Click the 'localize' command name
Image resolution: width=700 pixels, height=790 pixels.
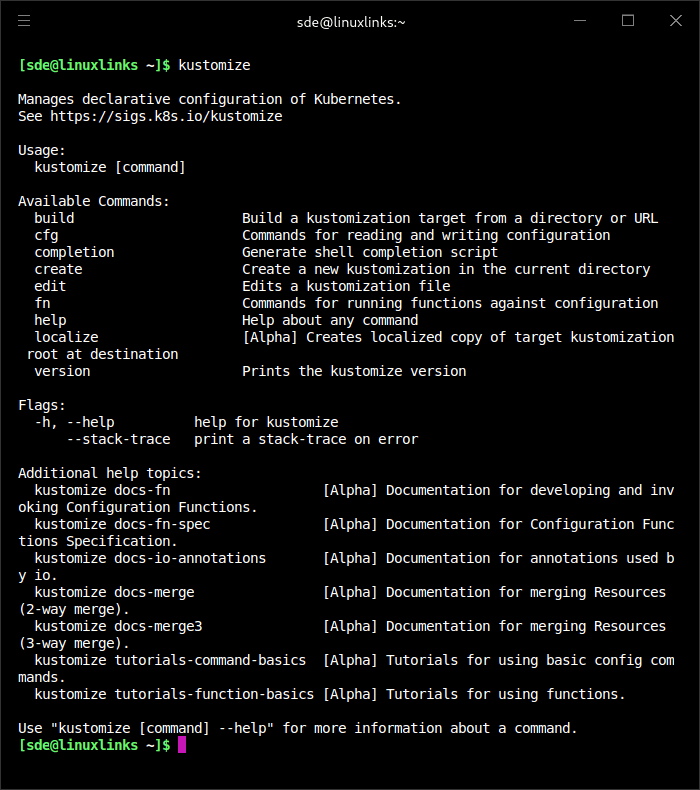[x=66, y=337]
